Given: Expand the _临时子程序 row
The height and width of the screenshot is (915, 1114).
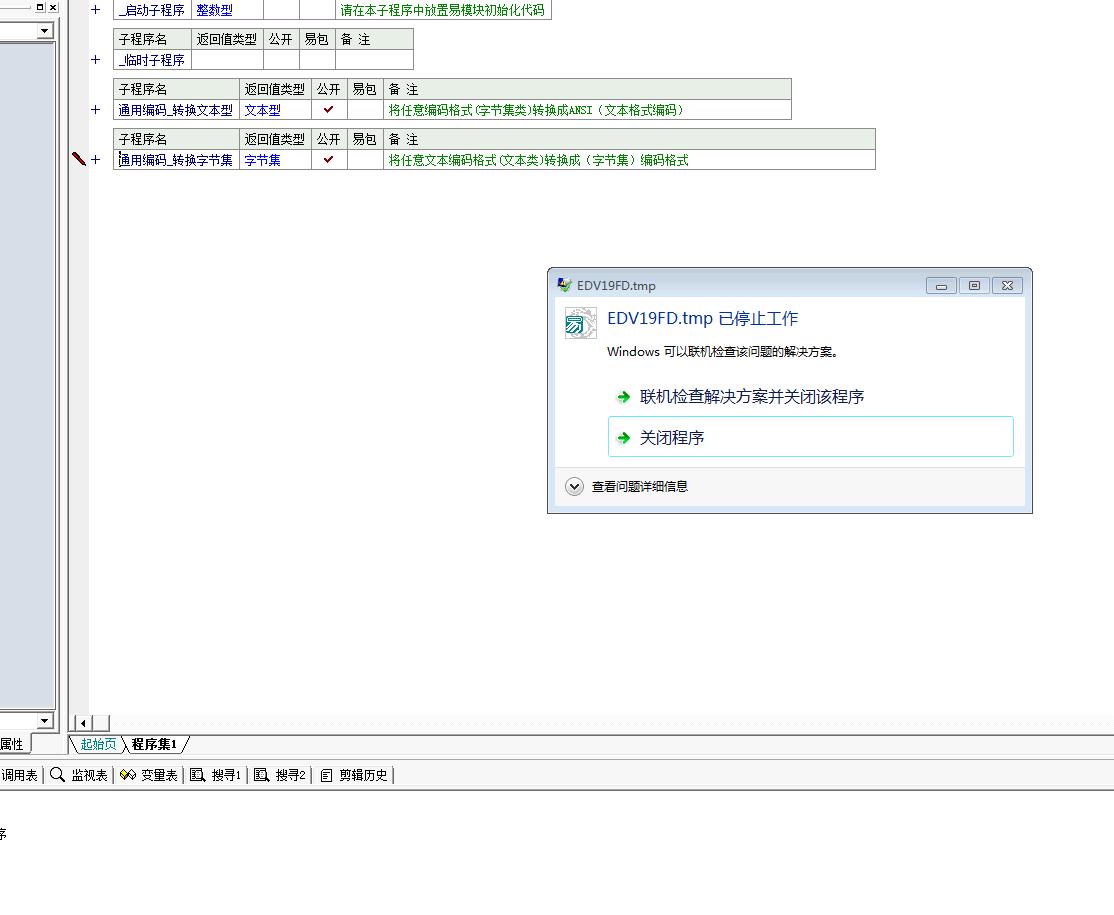Looking at the screenshot, I should pyautogui.click(x=96, y=60).
